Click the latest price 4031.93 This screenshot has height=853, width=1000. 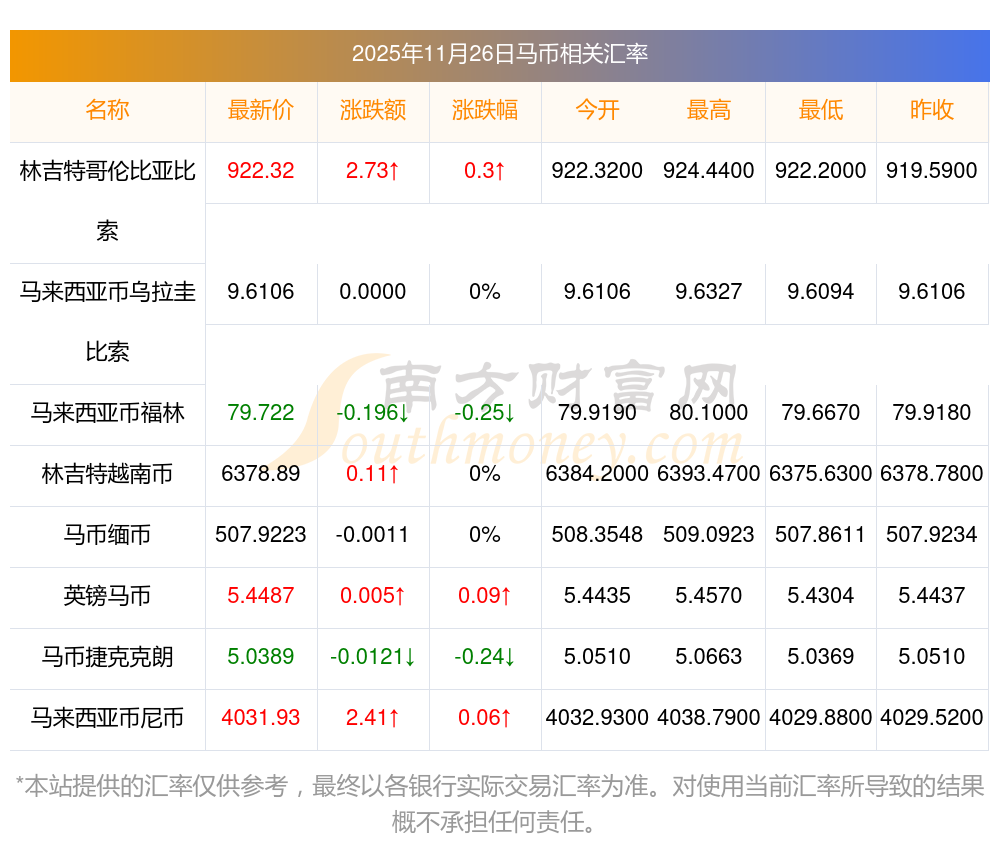[261, 718]
